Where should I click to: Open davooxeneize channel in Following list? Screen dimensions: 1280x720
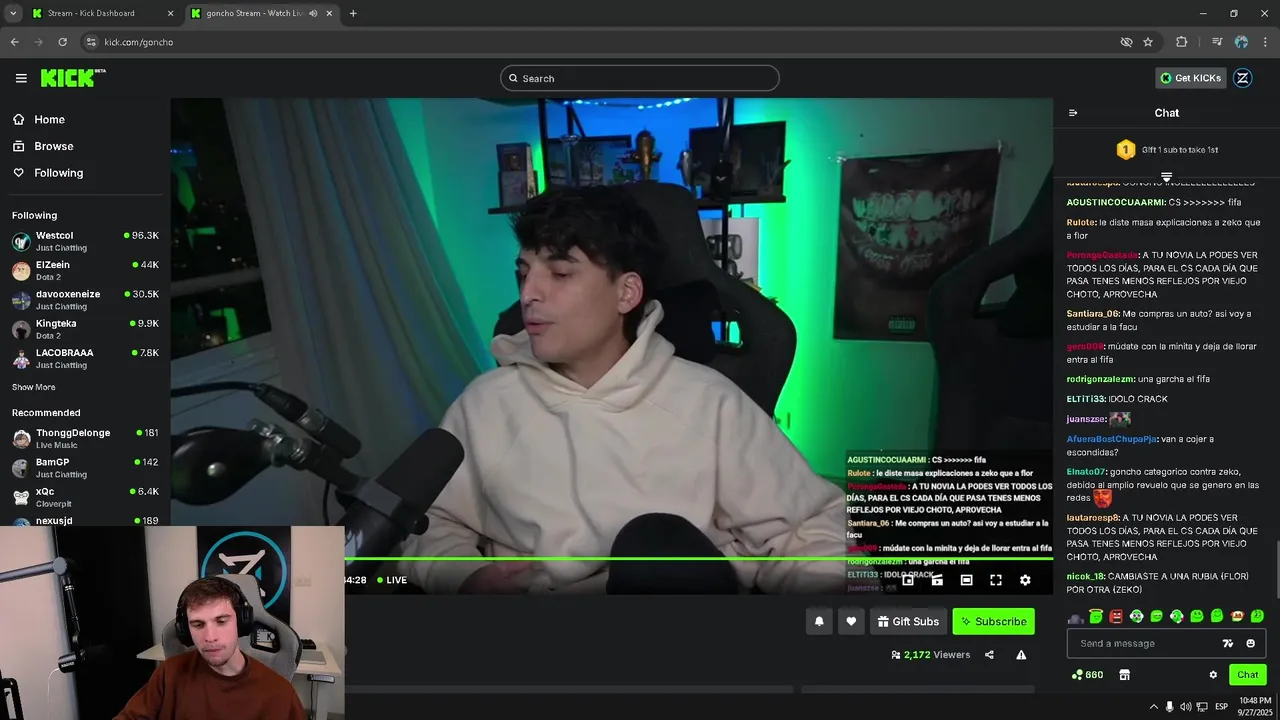click(x=85, y=300)
